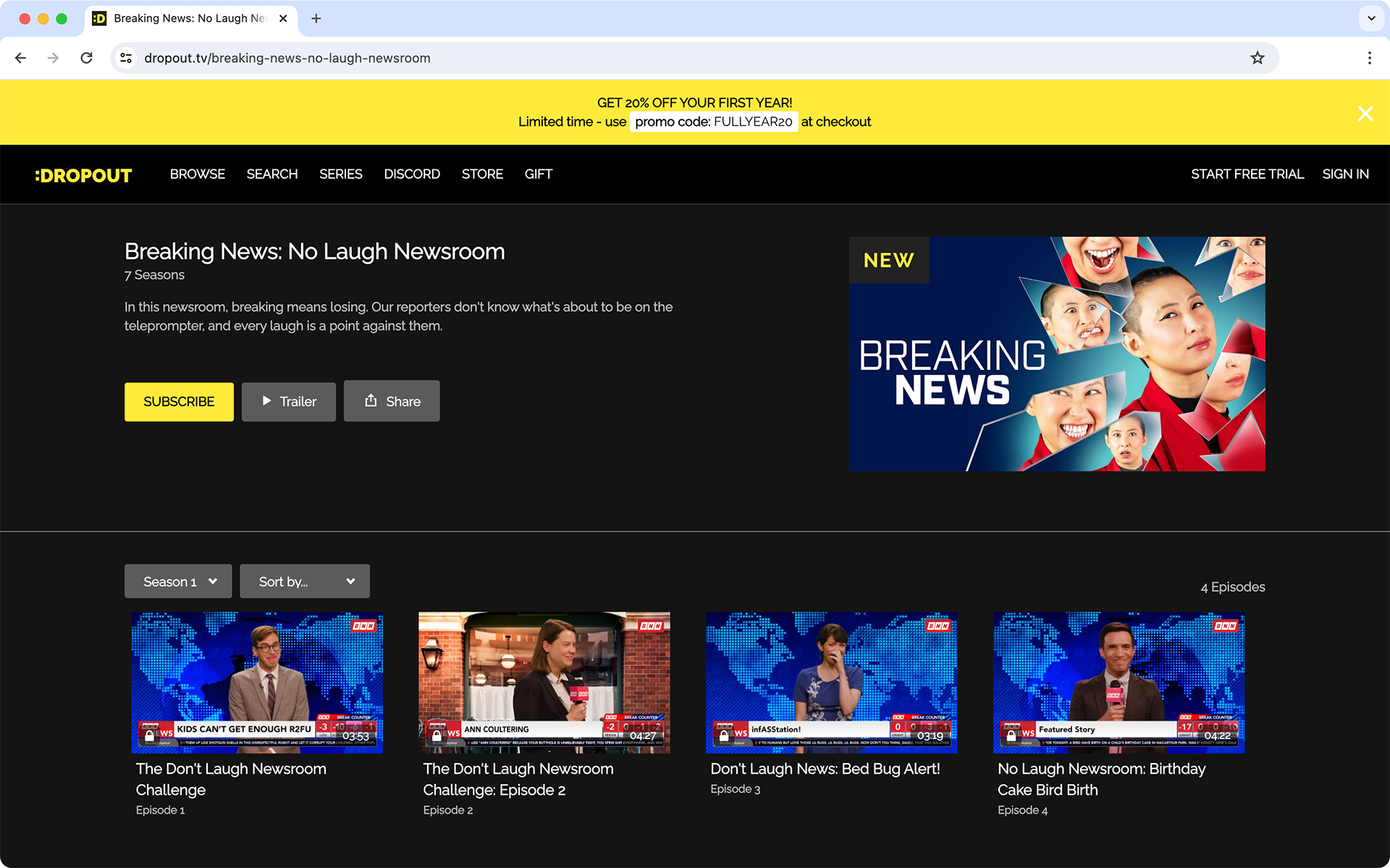The image size is (1390, 868).
Task: Open the Series nav link
Action: point(341,174)
